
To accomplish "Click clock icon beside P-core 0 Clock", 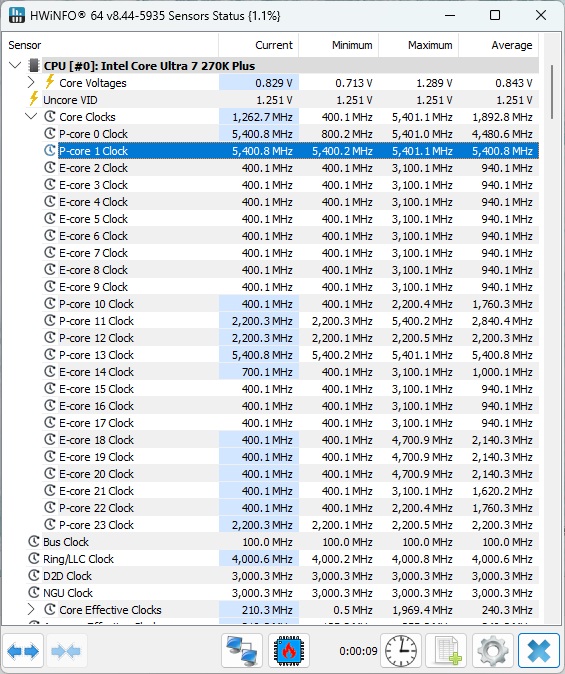I will (x=50, y=133).
